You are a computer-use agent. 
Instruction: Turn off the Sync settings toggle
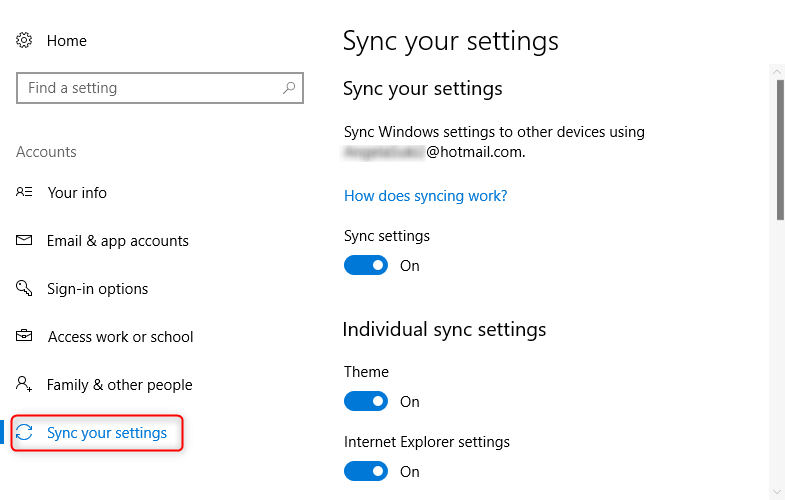[x=366, y=265]
